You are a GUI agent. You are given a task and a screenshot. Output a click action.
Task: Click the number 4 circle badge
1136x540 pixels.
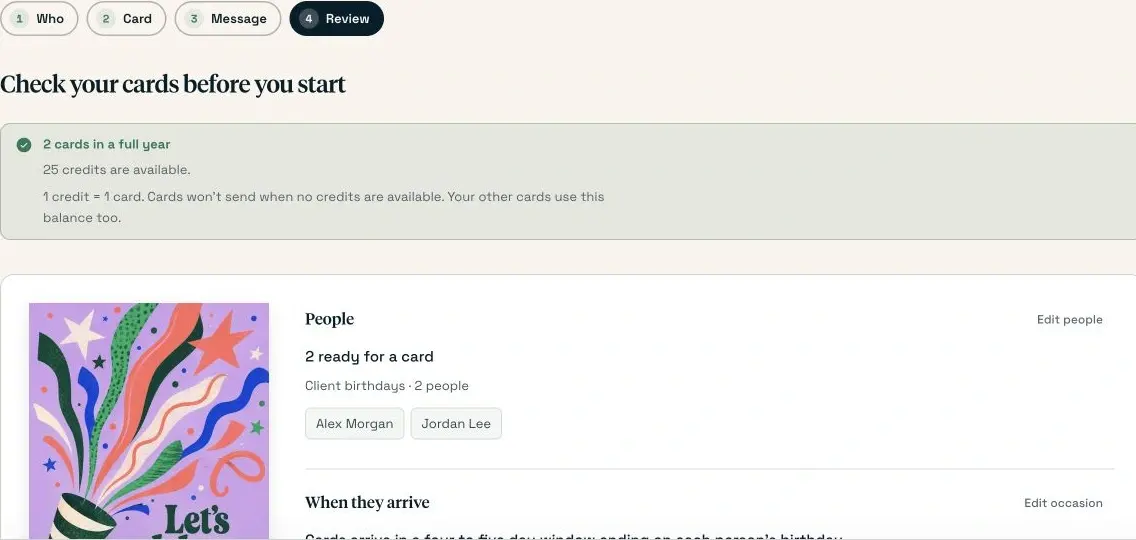tap(309, 19)
